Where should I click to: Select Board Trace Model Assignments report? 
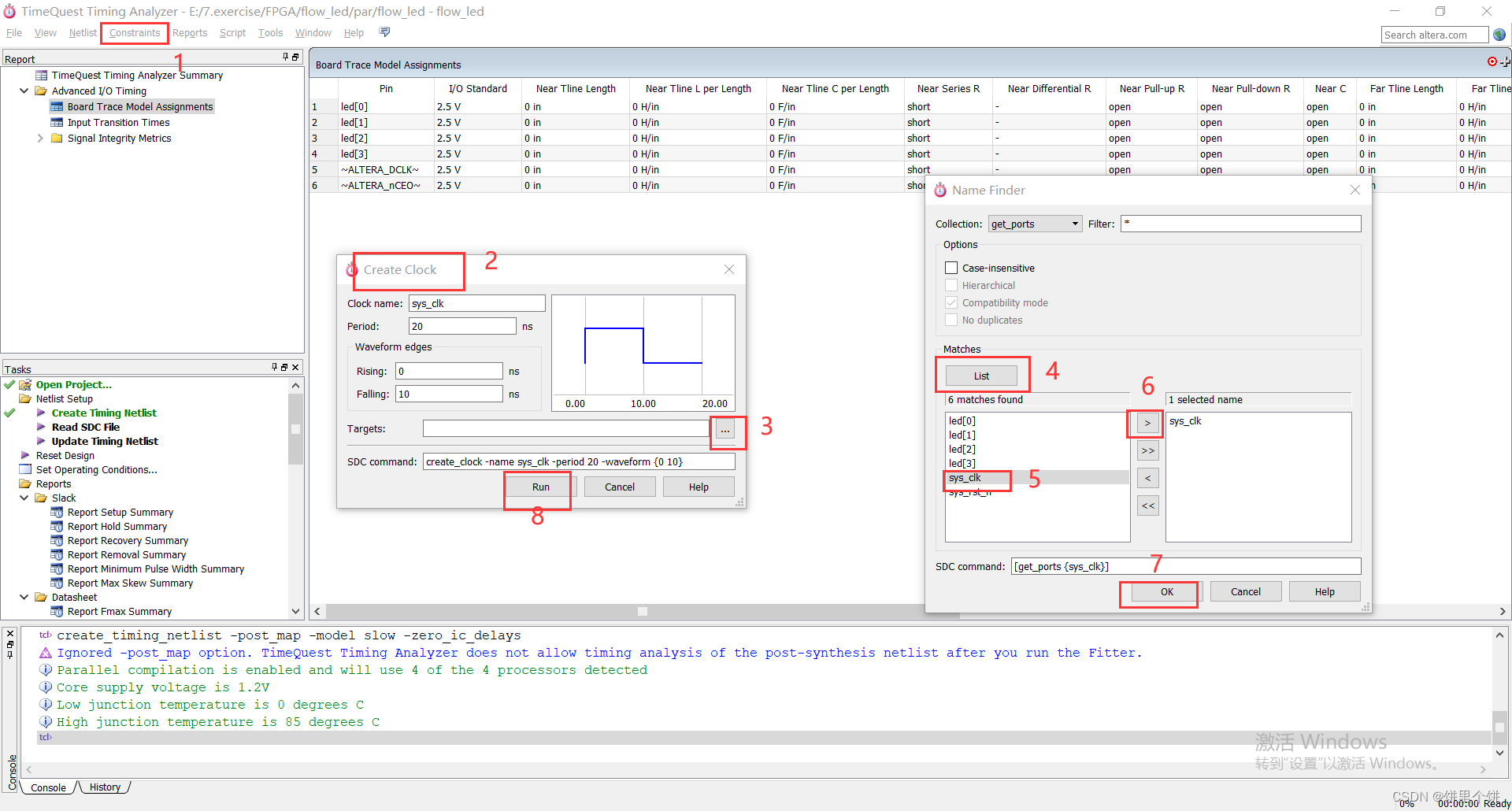click(140, 107)
